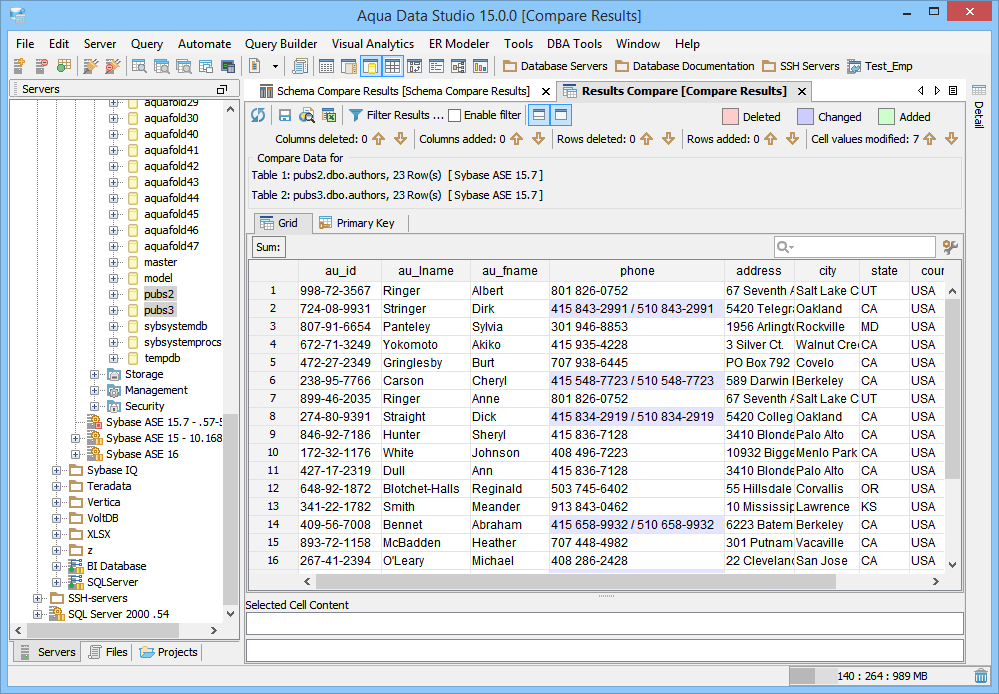Click the script scroll icon in toolbar
Image resolution: width=999 pixels, height=694 pixels.
(x=299, y=66)
